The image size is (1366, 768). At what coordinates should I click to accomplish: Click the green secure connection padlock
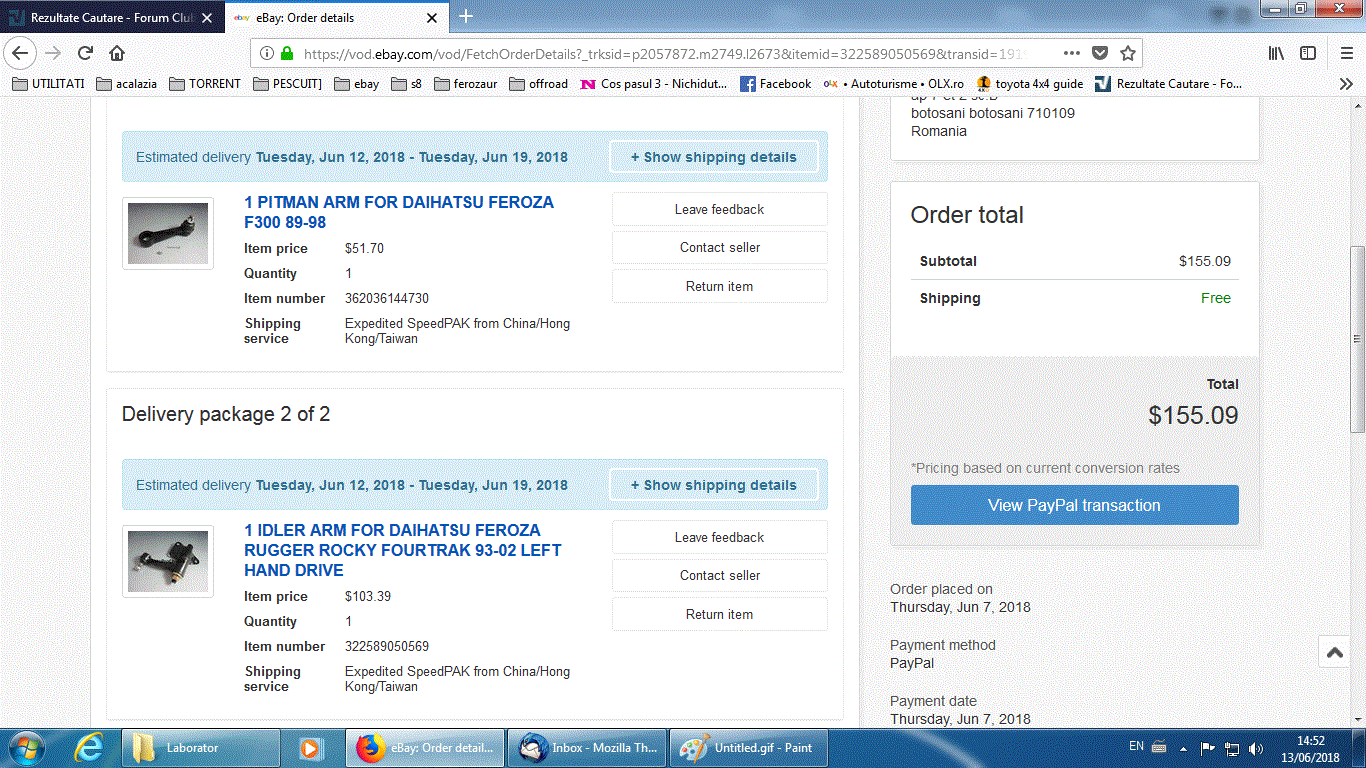[x=287, y=53]
